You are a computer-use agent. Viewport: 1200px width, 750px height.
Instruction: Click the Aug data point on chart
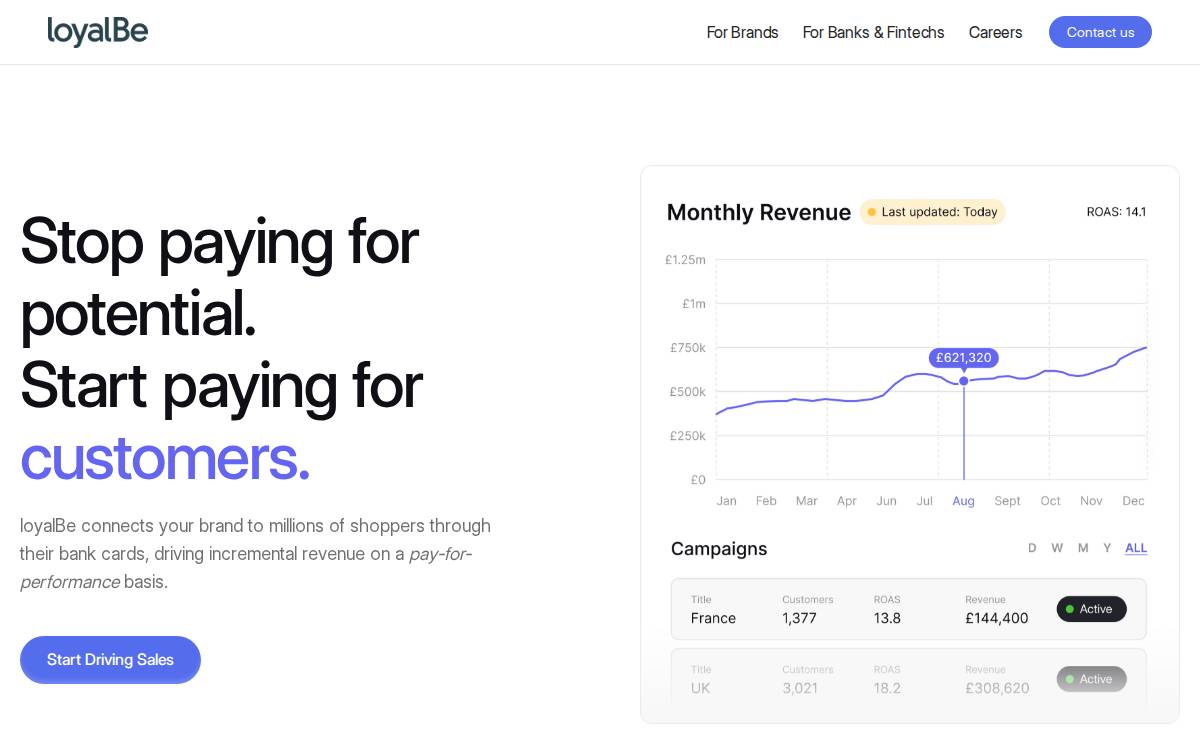coord(964,381)
